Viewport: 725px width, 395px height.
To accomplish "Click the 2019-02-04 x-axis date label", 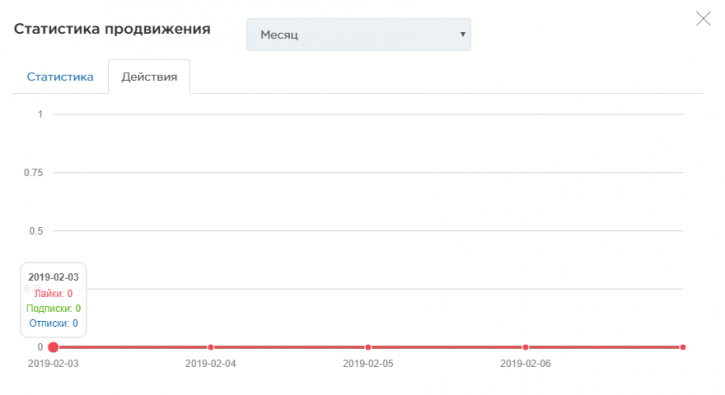I will coord(210,364).
